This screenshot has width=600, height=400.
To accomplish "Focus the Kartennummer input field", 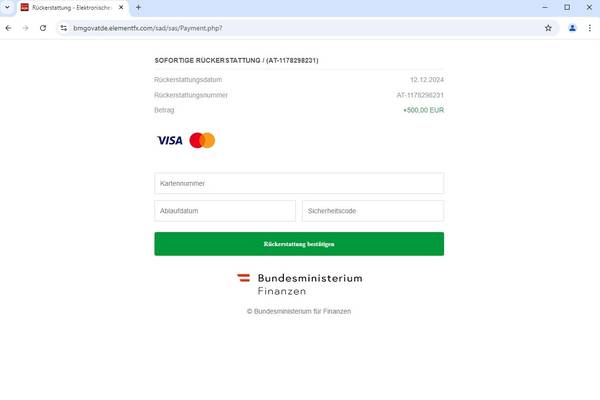I will tap(299, 183).
